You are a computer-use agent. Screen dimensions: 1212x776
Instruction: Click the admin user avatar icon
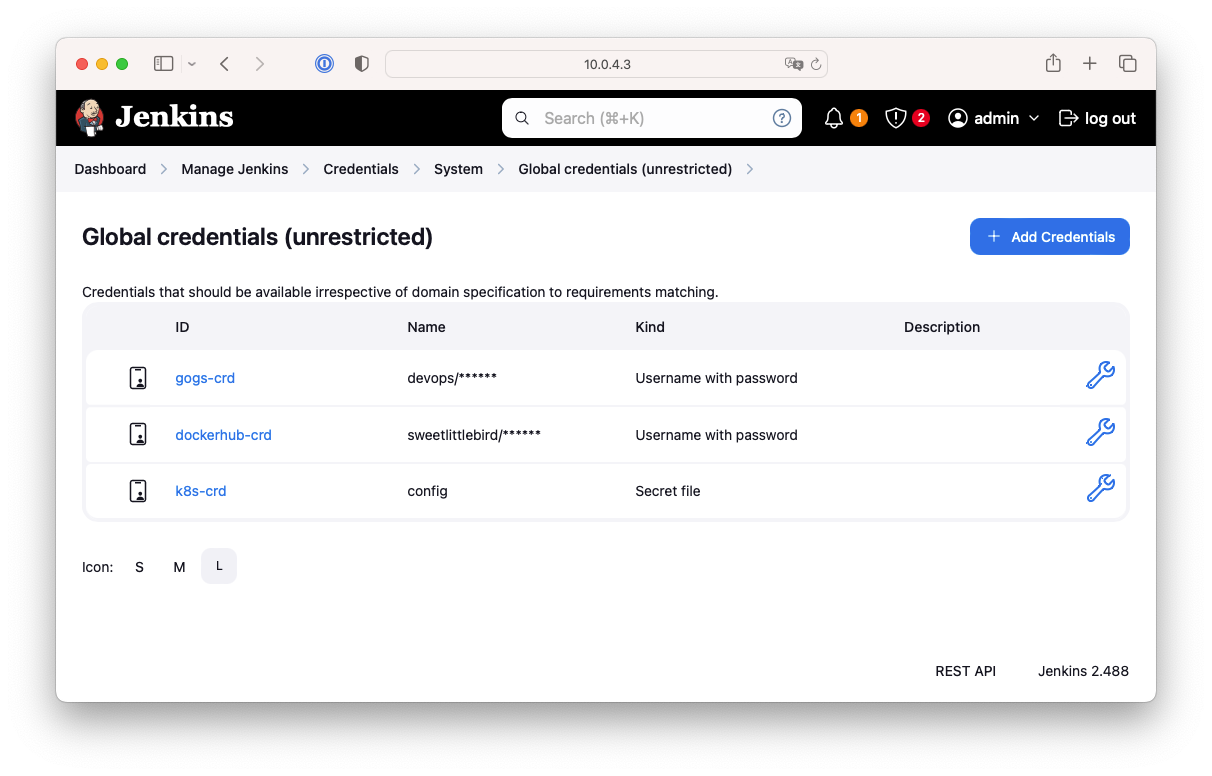pos(958,118)
